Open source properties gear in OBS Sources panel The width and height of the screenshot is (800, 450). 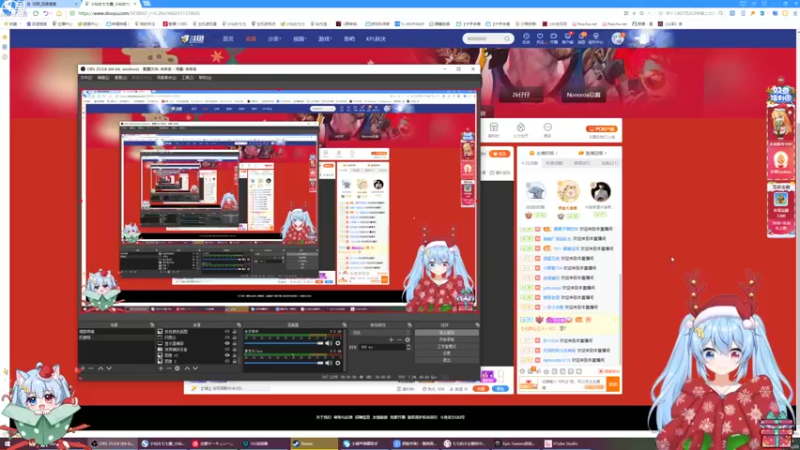[177, 368]
